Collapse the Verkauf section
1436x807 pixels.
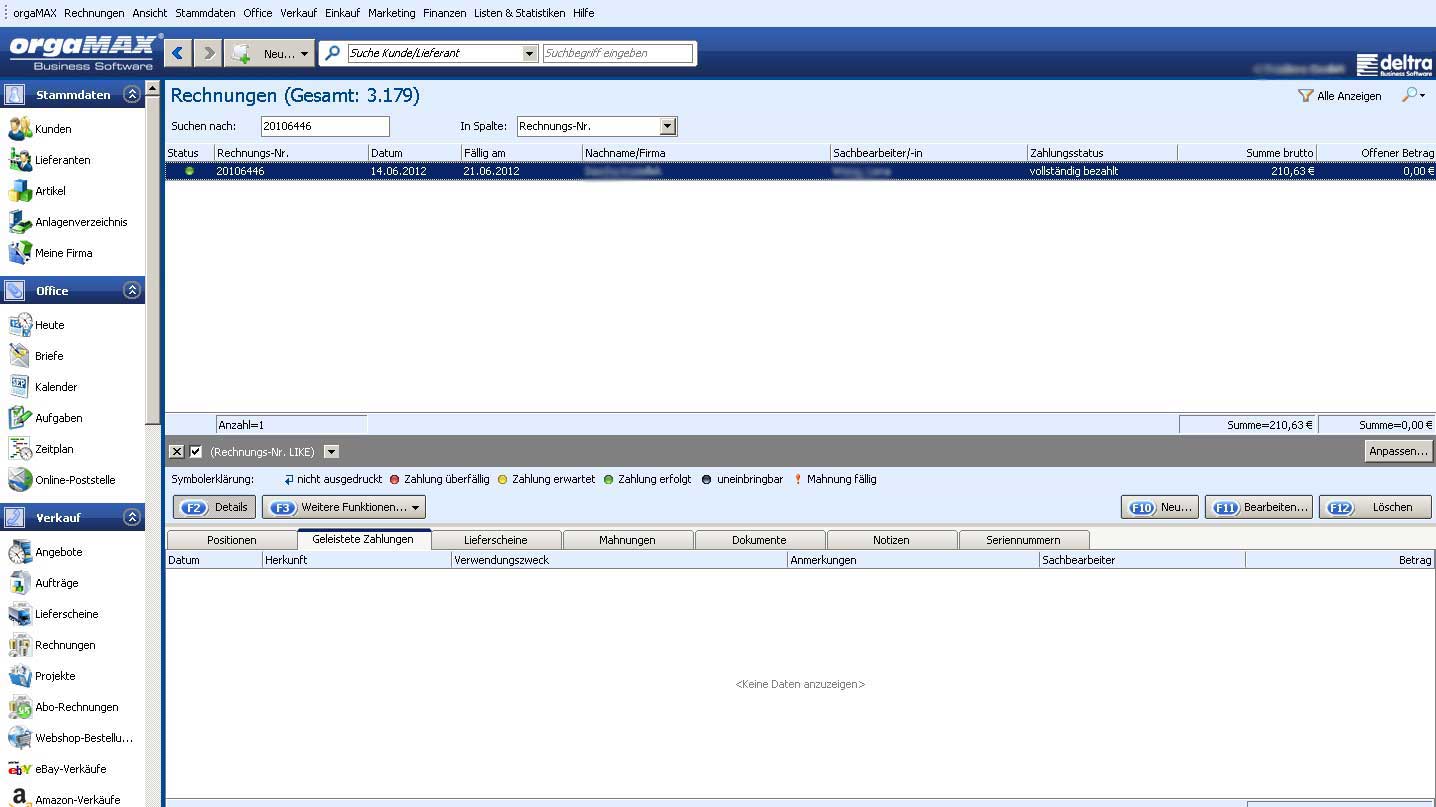point(131,518)
